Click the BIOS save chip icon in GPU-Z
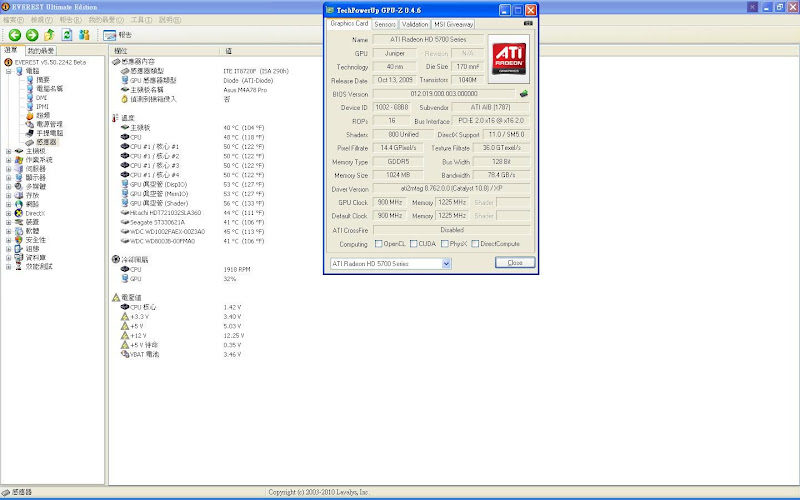The height and width of the screenshot is (500, 800). [x=523, y=94]
